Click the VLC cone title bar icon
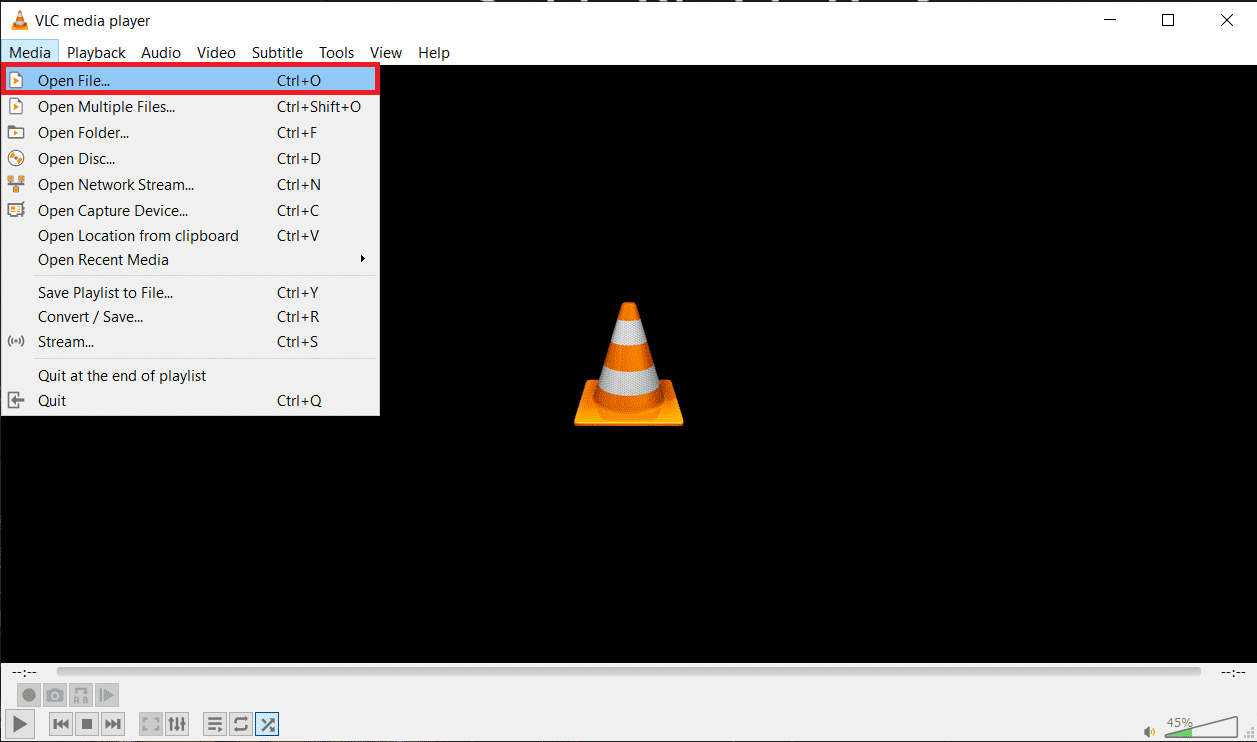 pos(19,20)
